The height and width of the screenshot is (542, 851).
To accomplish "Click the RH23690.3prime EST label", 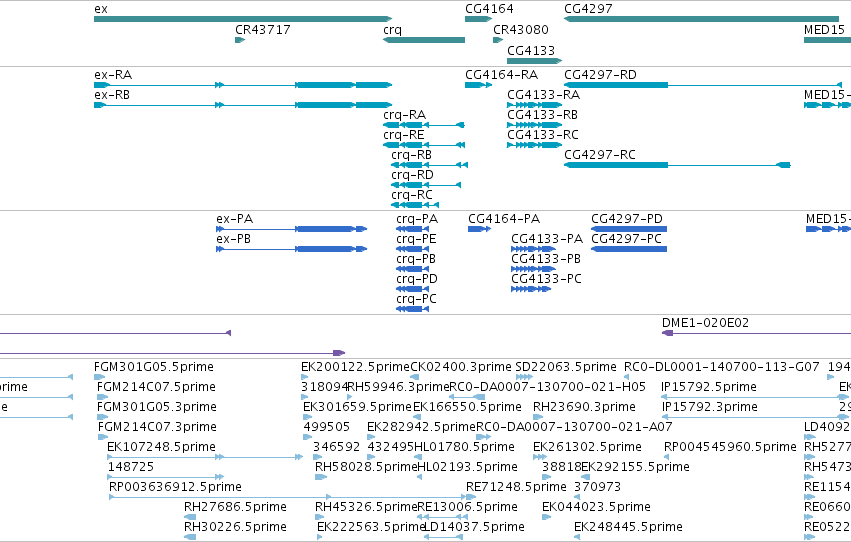I will (x=584, y=407).
